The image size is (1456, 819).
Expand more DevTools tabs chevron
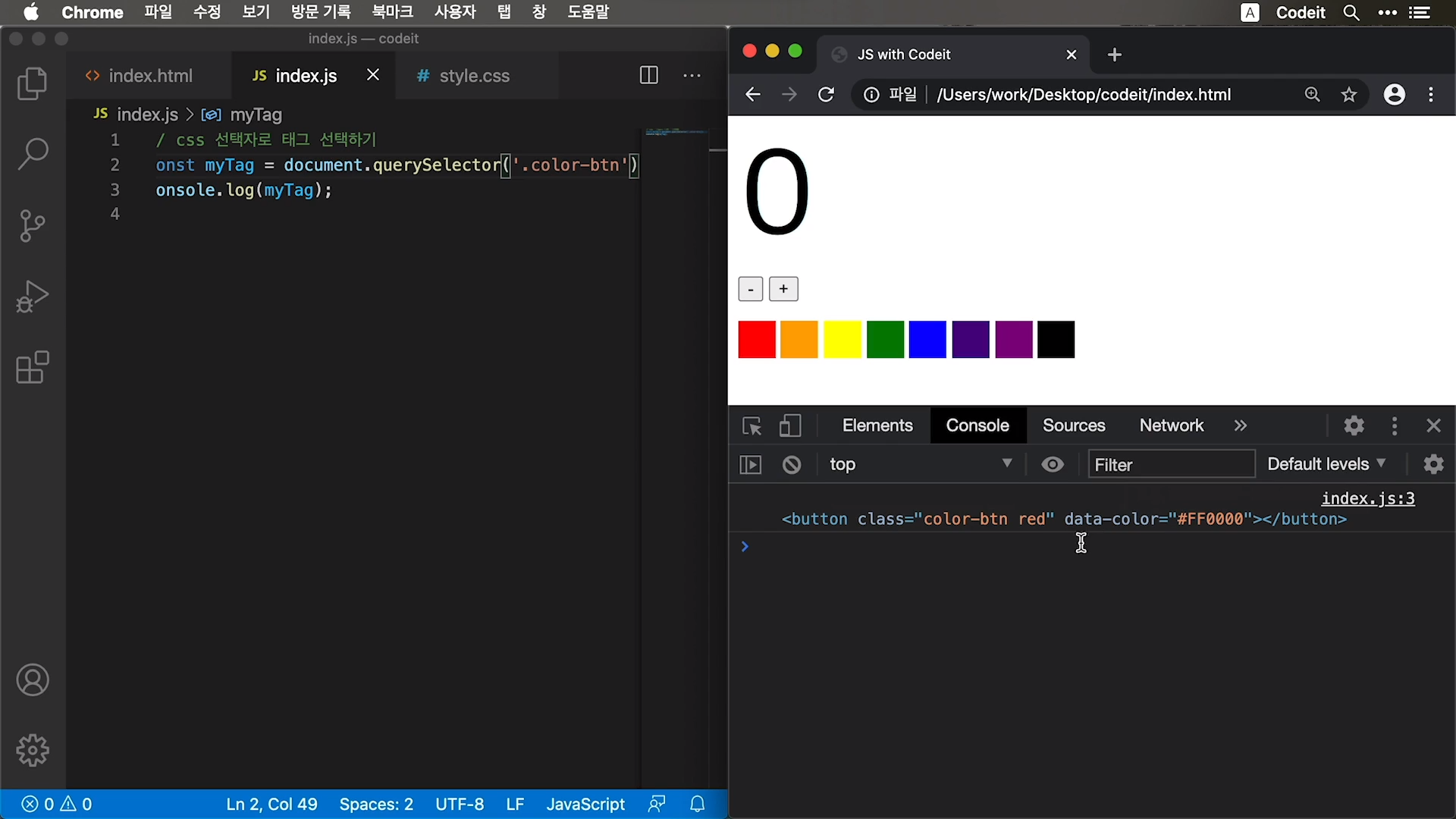[1240, 426]
